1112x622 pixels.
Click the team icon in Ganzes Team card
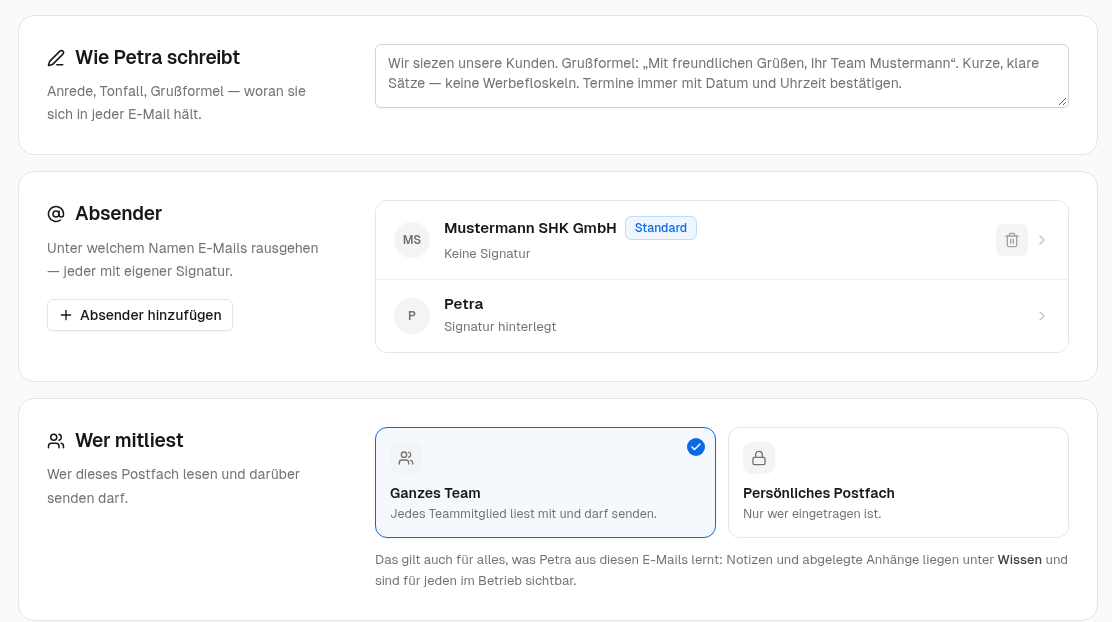click(406, 458)
